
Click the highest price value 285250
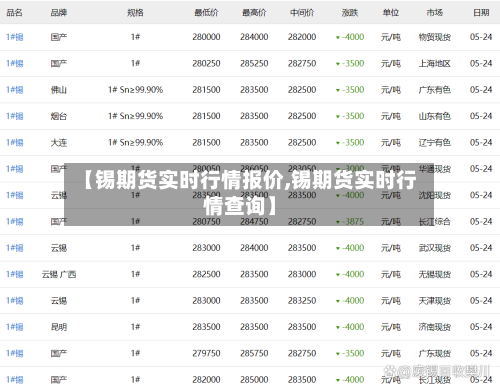click(254, 63)
